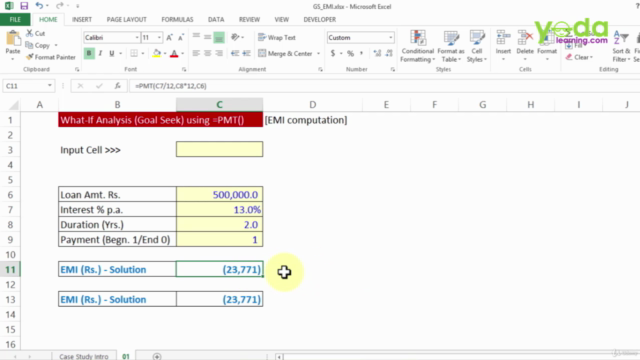
Task: Switch to the DATA ribbon tab
Action: (216, 19)
